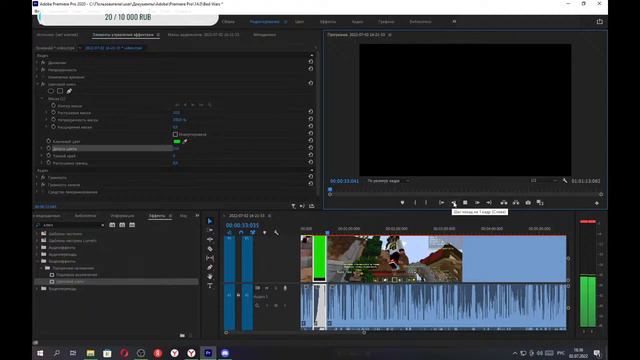This screenshot has width=640, height=360.
Task: Click Export Frame camera in Program monitor
Action: 528,202
